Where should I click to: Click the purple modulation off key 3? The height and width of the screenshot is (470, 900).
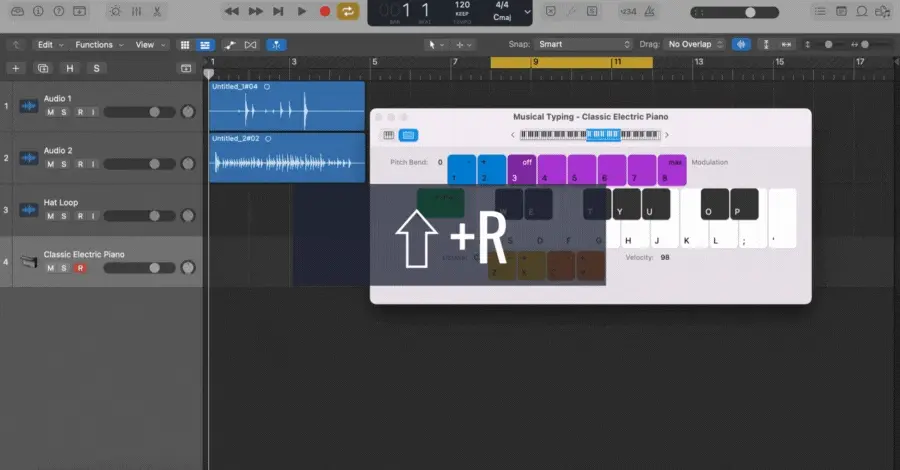point(522,170)
